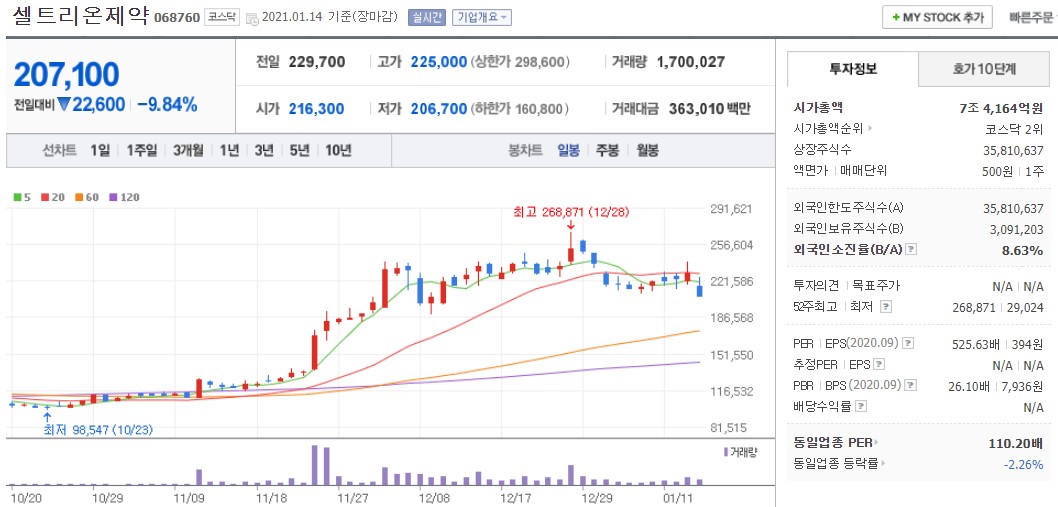This screenshot has height=507, width=1058.
Task: Click the stock code 068760
Action: coord(177,18)
